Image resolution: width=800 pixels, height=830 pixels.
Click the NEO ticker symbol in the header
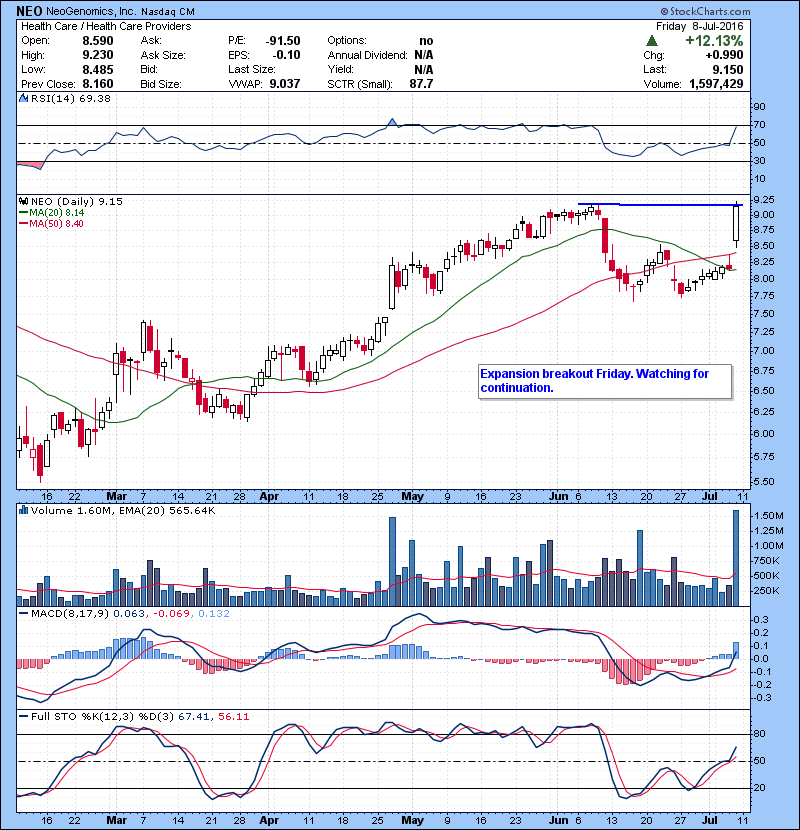pyautogui.click(x=29, y=11)
